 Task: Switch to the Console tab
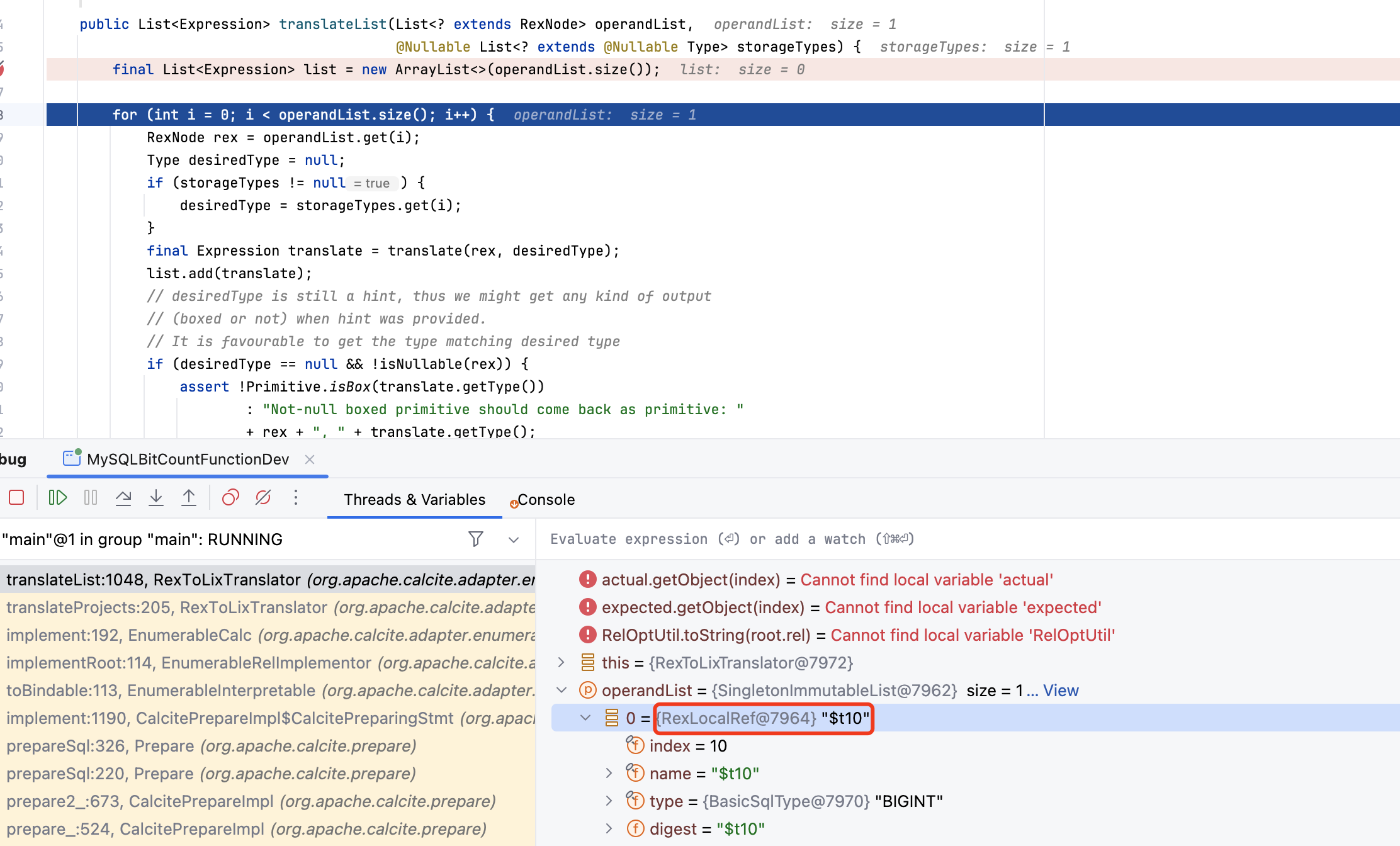[545, 500]
